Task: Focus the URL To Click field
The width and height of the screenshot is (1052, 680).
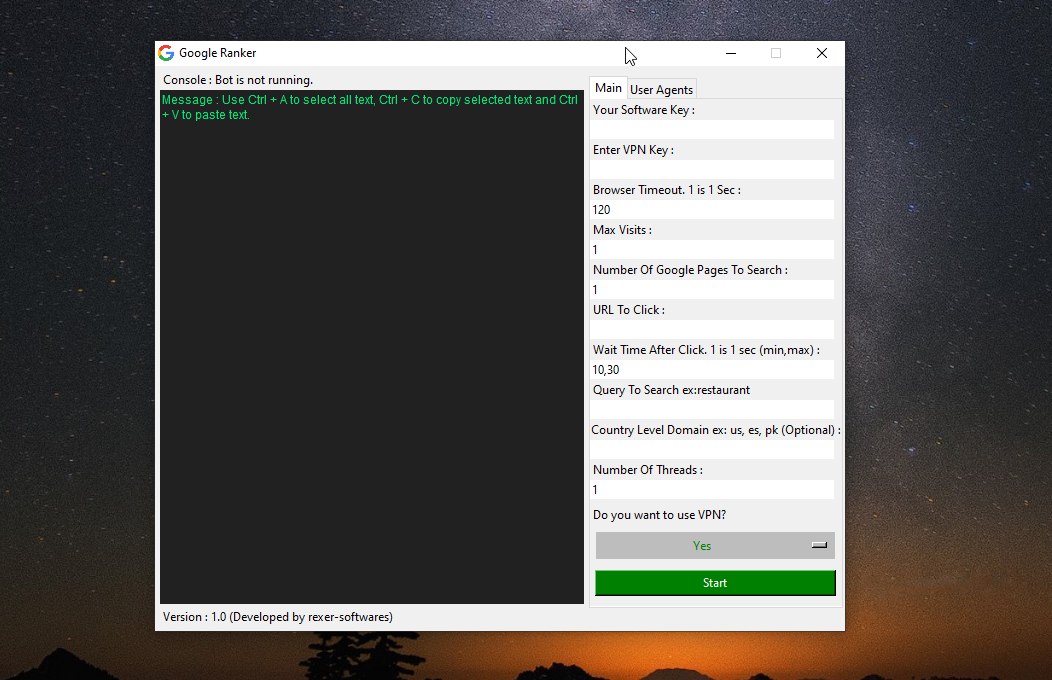Action: click(x=712, y=330)
